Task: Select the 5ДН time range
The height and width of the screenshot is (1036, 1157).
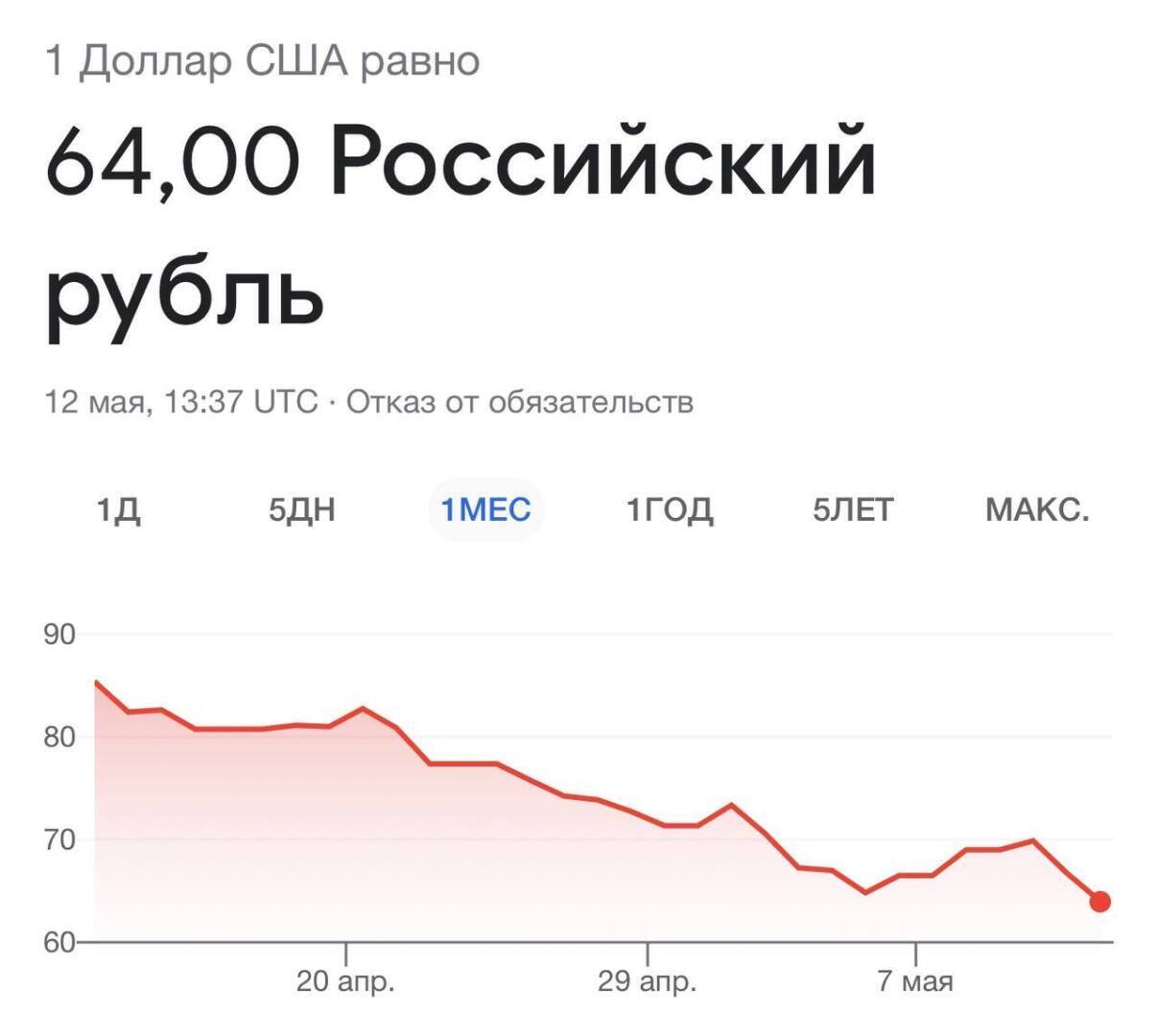Action: (x=301, y=508)
